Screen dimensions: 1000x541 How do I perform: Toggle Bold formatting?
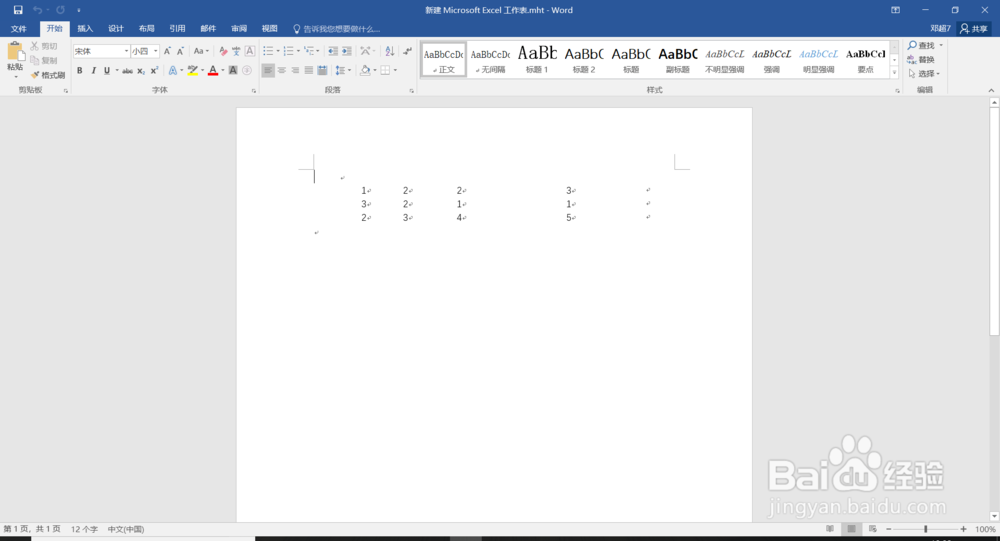pyautogui.click(x=80, y=71)
